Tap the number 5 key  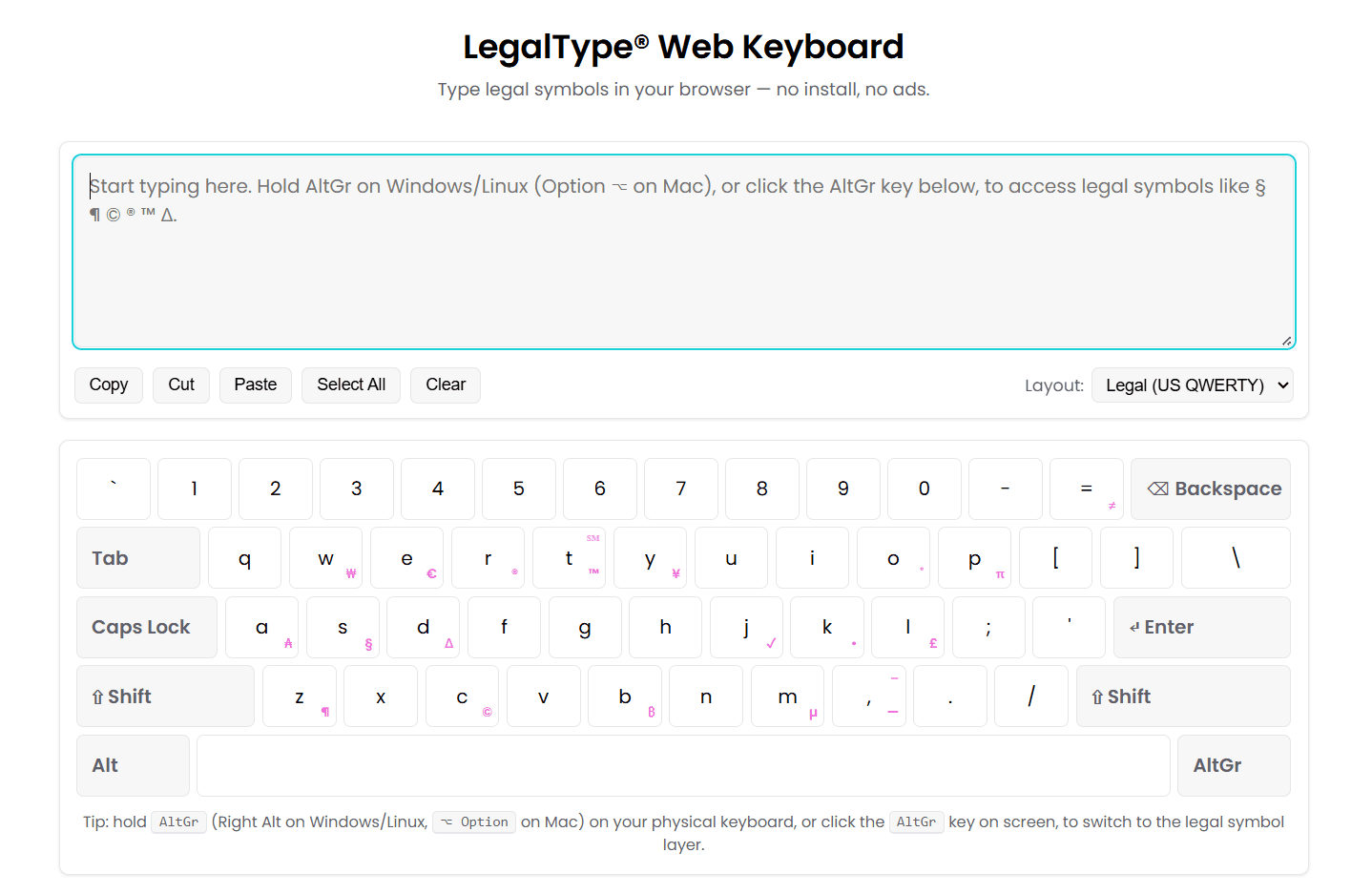[519, 489]
